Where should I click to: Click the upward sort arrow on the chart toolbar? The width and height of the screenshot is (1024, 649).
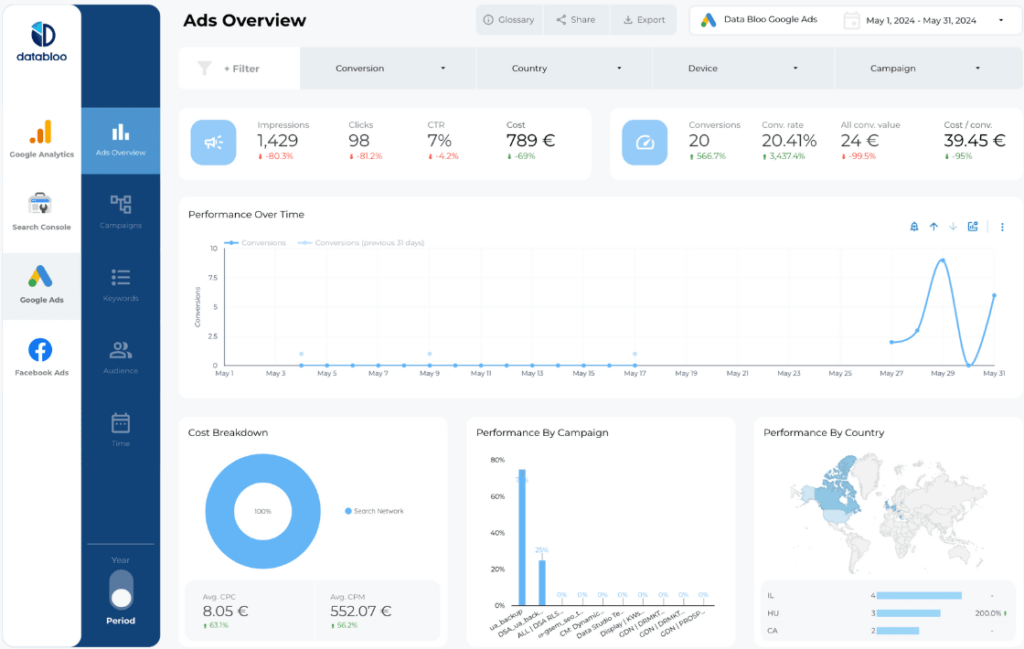933,227
